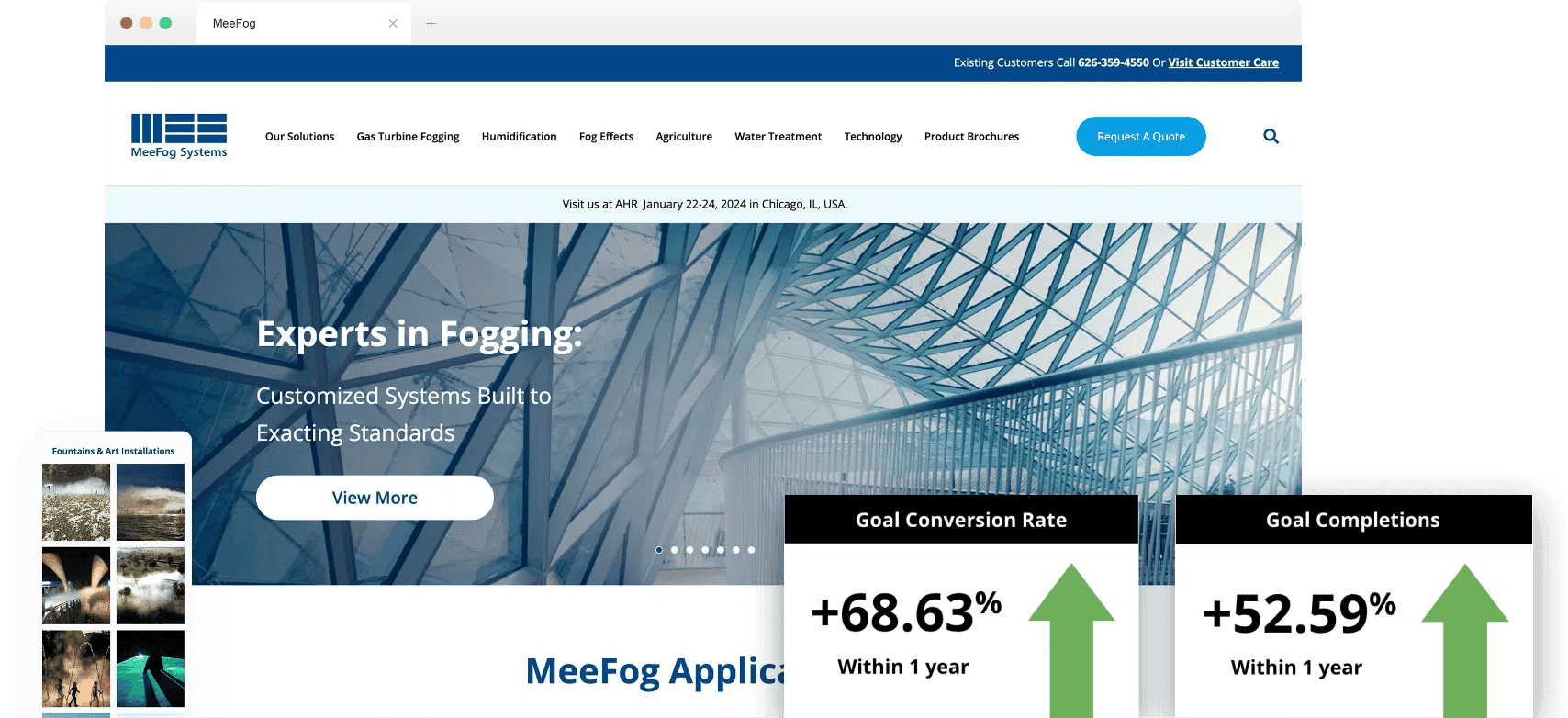This screenshot has width=1568, height=718.
Task: Open the Gas Turbine Fogging menu
Action: 408,137
